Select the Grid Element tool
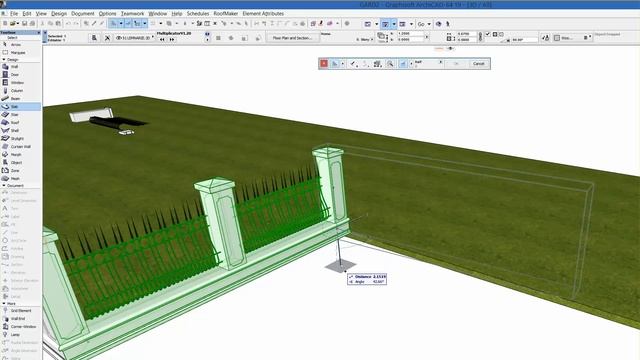Viewport: 640px width, 360px height. point(20,311)
